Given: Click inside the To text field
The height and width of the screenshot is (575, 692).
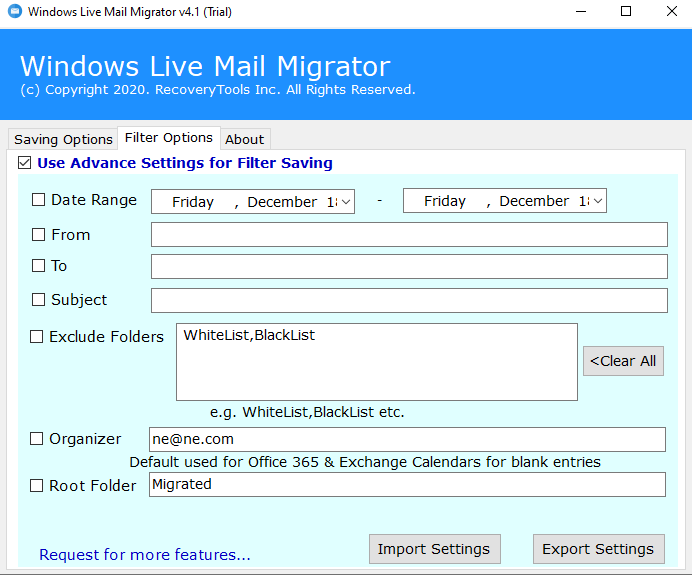Looking at the screenshot, I should click(x=409, y=267).
